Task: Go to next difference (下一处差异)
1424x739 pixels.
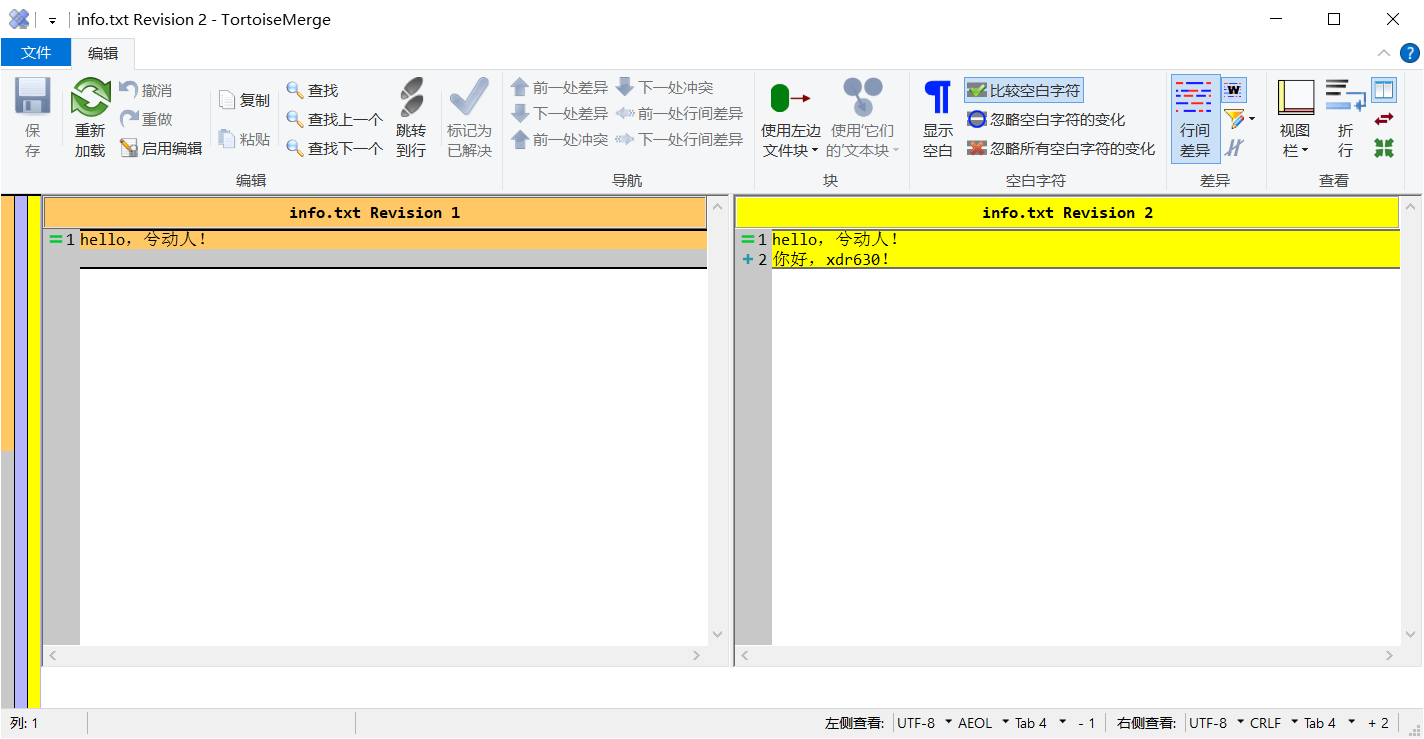Action: pos(560,113)
